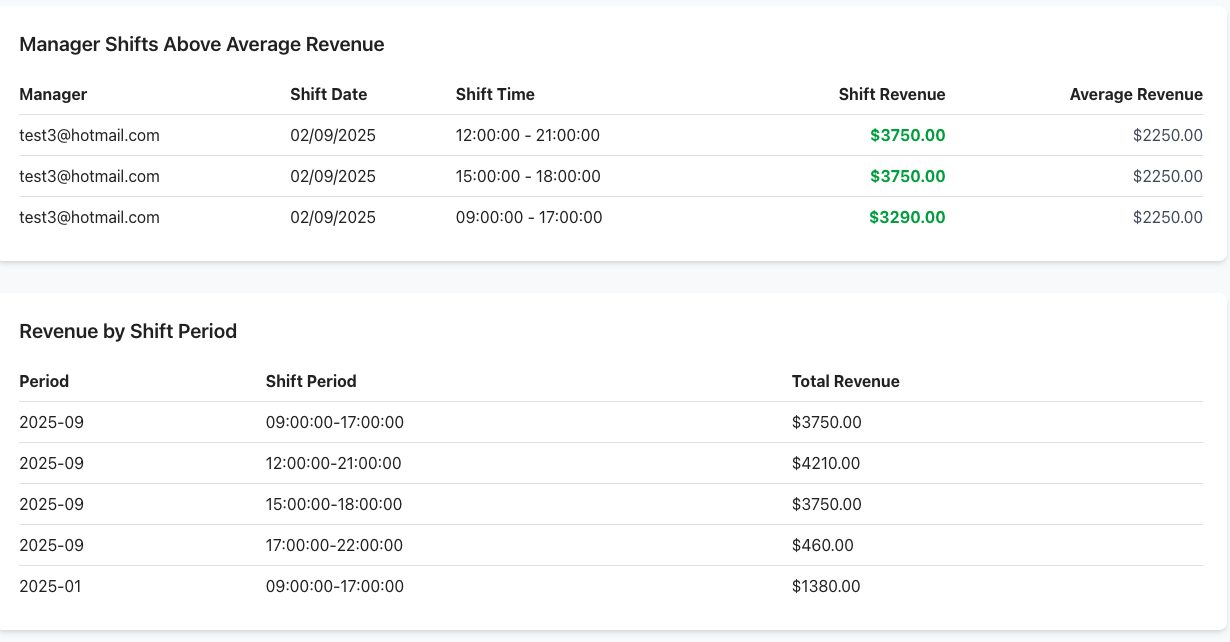Viewport: 1230px width, 642px height.
Task: Click the Shift Revenue column header
Action: [x=891, y=94]
